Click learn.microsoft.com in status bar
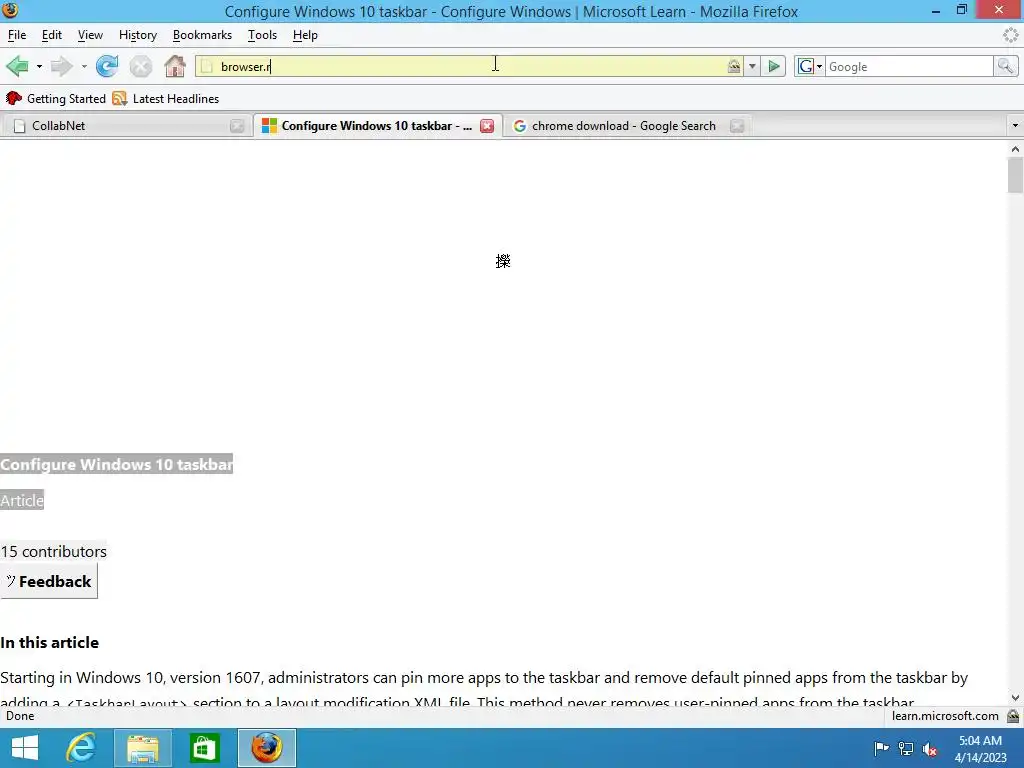The height and width of the screenshot is (768, 1024). pos(945,716)
